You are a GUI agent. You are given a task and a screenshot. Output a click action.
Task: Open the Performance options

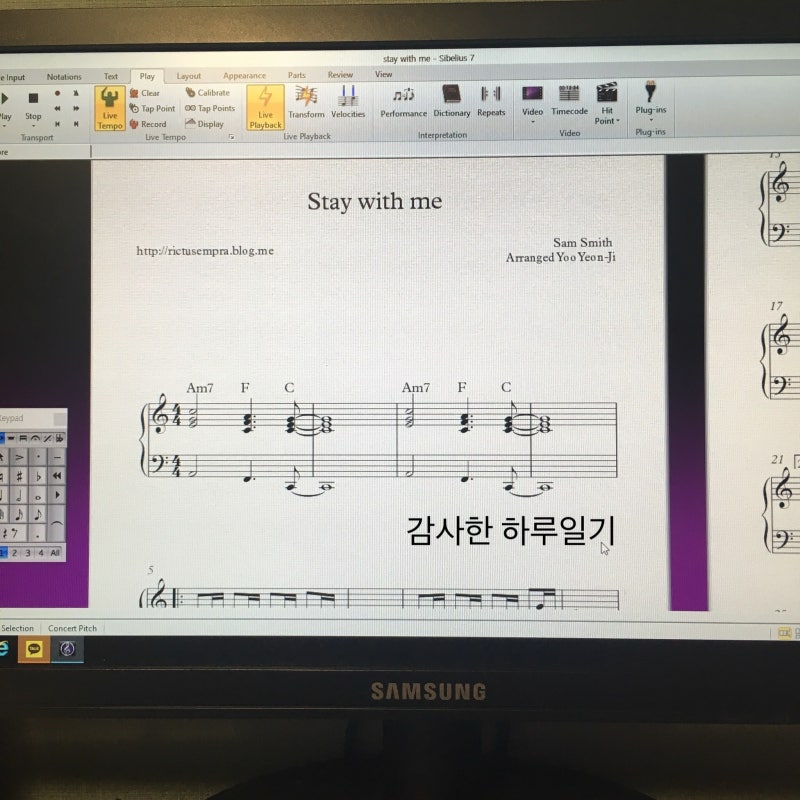pyautogui.click(x=404, y=102)
